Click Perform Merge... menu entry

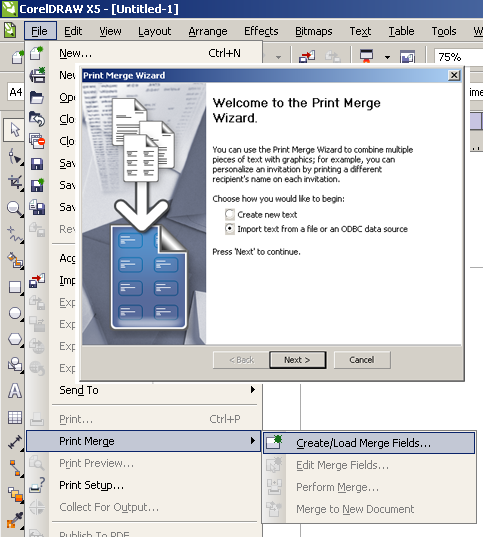tap(369, 487)
